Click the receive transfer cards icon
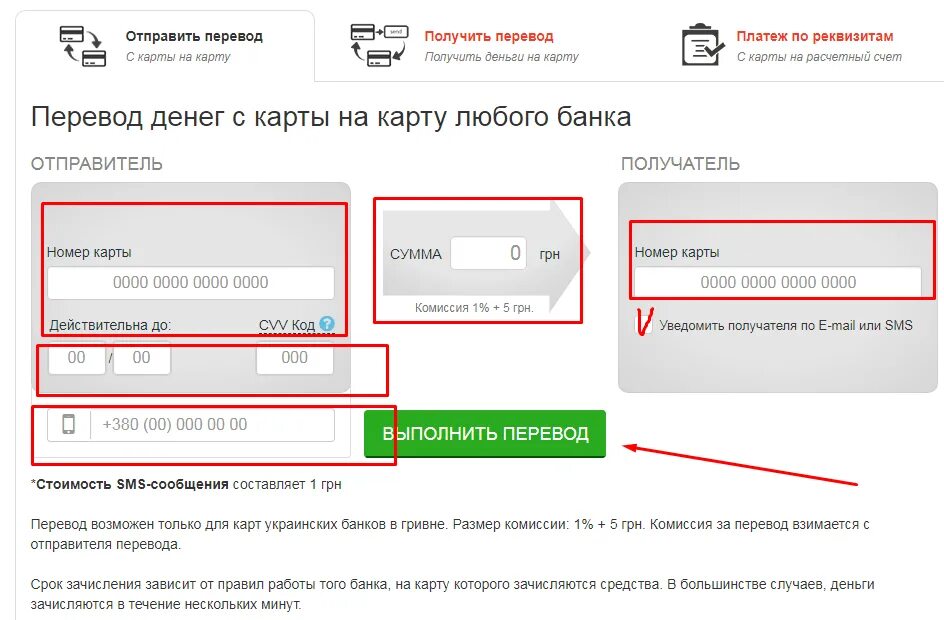This screenshot has width=944, height=620. [x=379, y=45]
